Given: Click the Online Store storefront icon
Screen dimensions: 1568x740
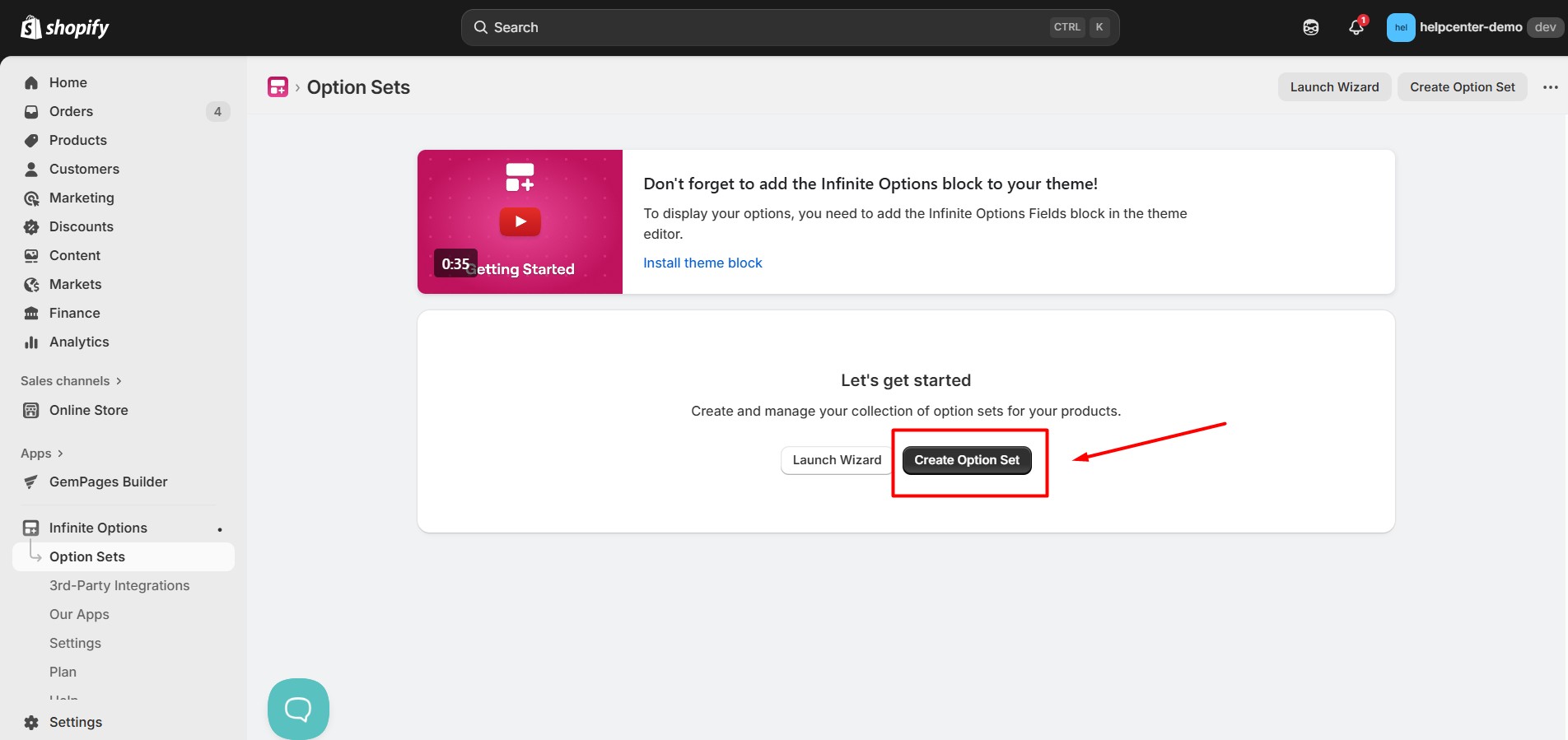Looking at the screenshot, I should coord(31,410).
